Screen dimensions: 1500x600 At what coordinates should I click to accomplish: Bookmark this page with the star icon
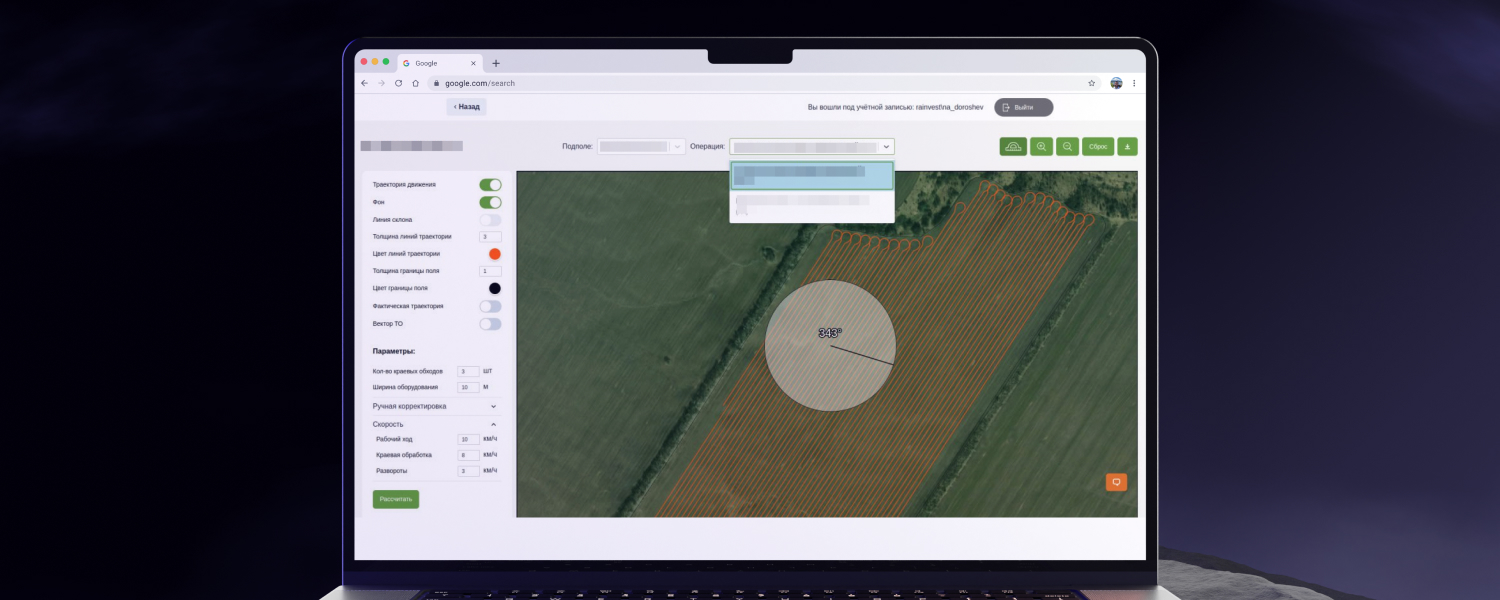pyautogui.click(x=1091, y=83)
